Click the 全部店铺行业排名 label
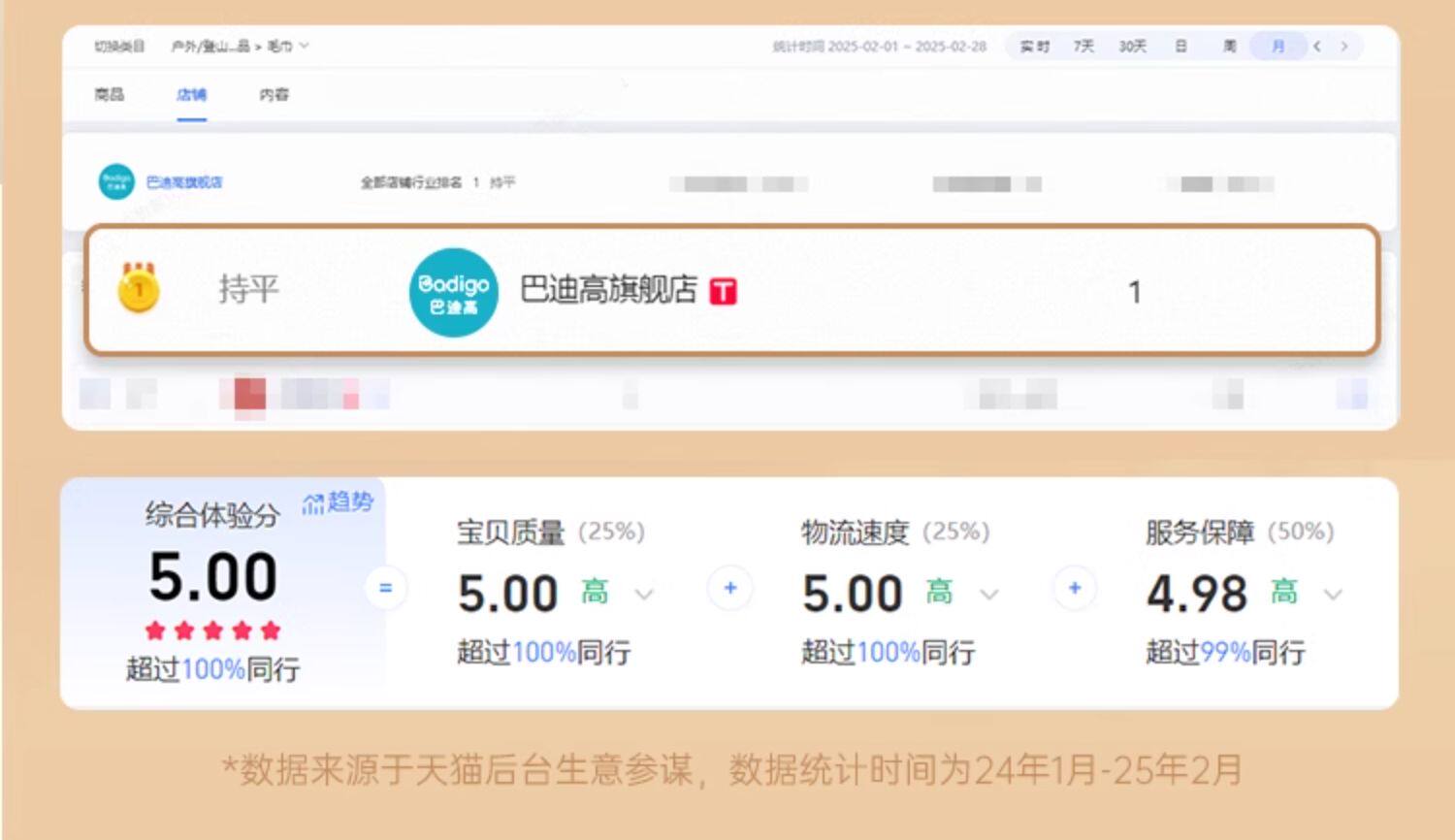1455x840 pixels. point(411,182)
